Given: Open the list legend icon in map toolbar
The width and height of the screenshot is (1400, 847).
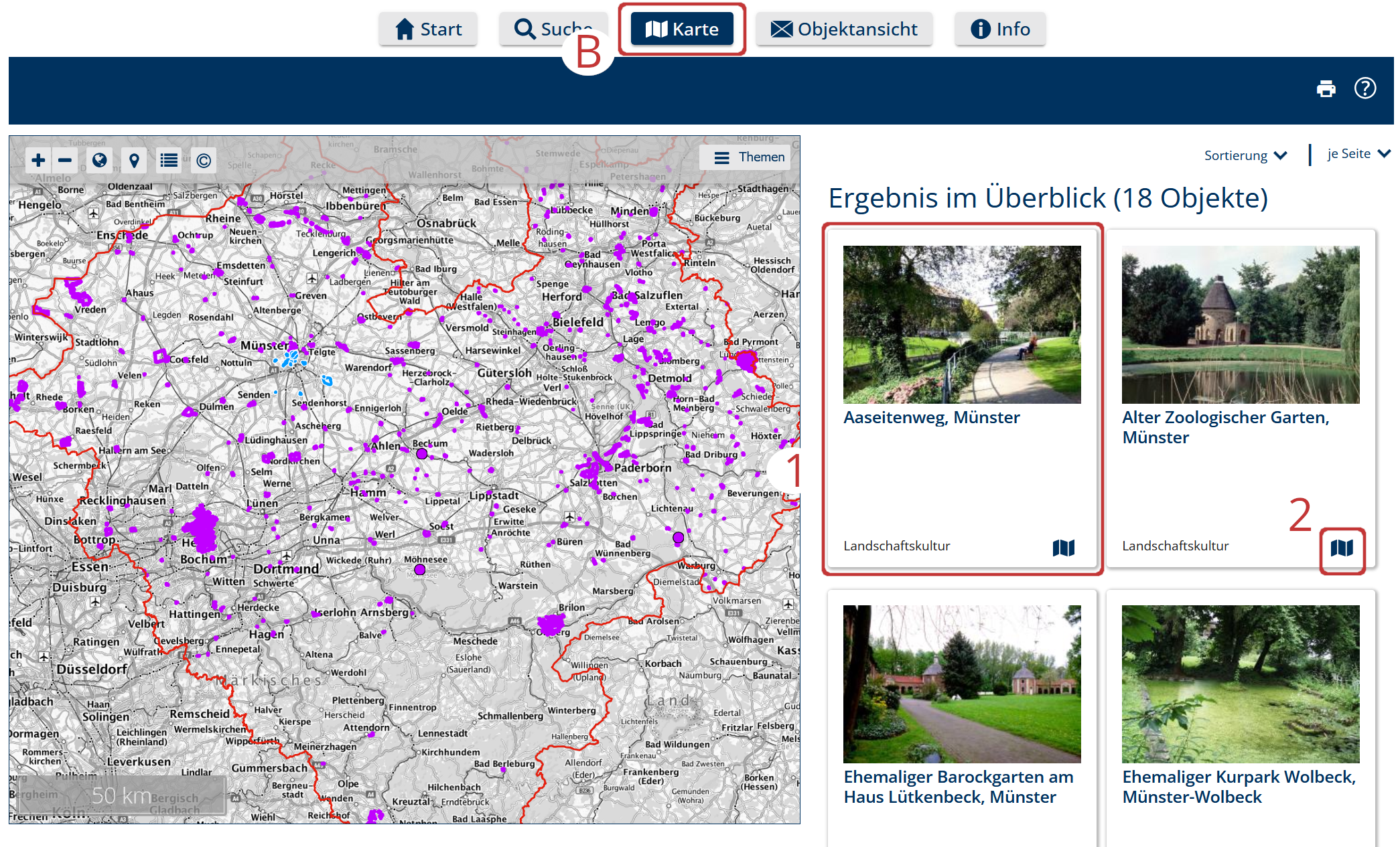Looking at the screenshot, I should click(169, 160).
